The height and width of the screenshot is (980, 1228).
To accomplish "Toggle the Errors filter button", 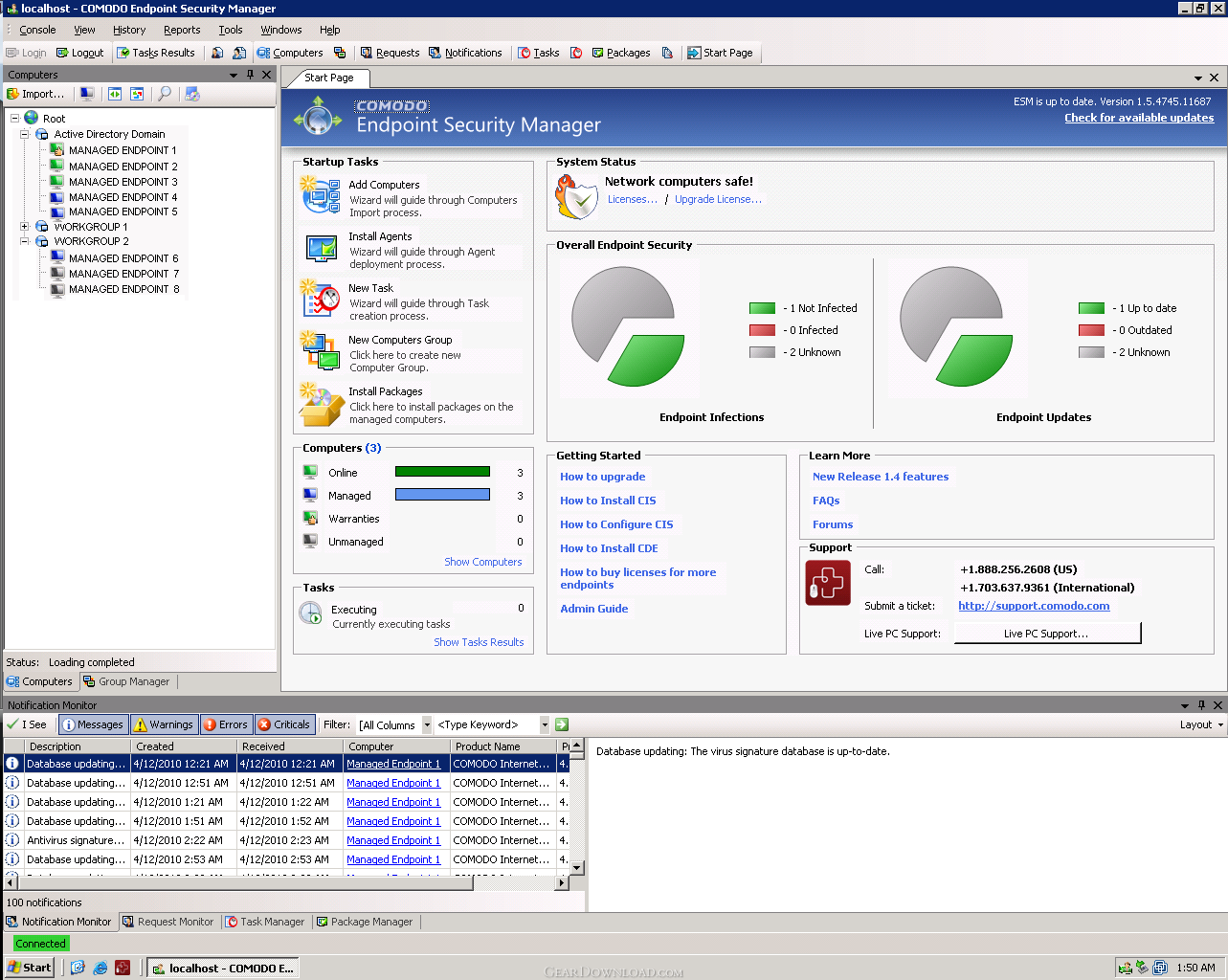I will pyautogui.click(x=226, y=724).
